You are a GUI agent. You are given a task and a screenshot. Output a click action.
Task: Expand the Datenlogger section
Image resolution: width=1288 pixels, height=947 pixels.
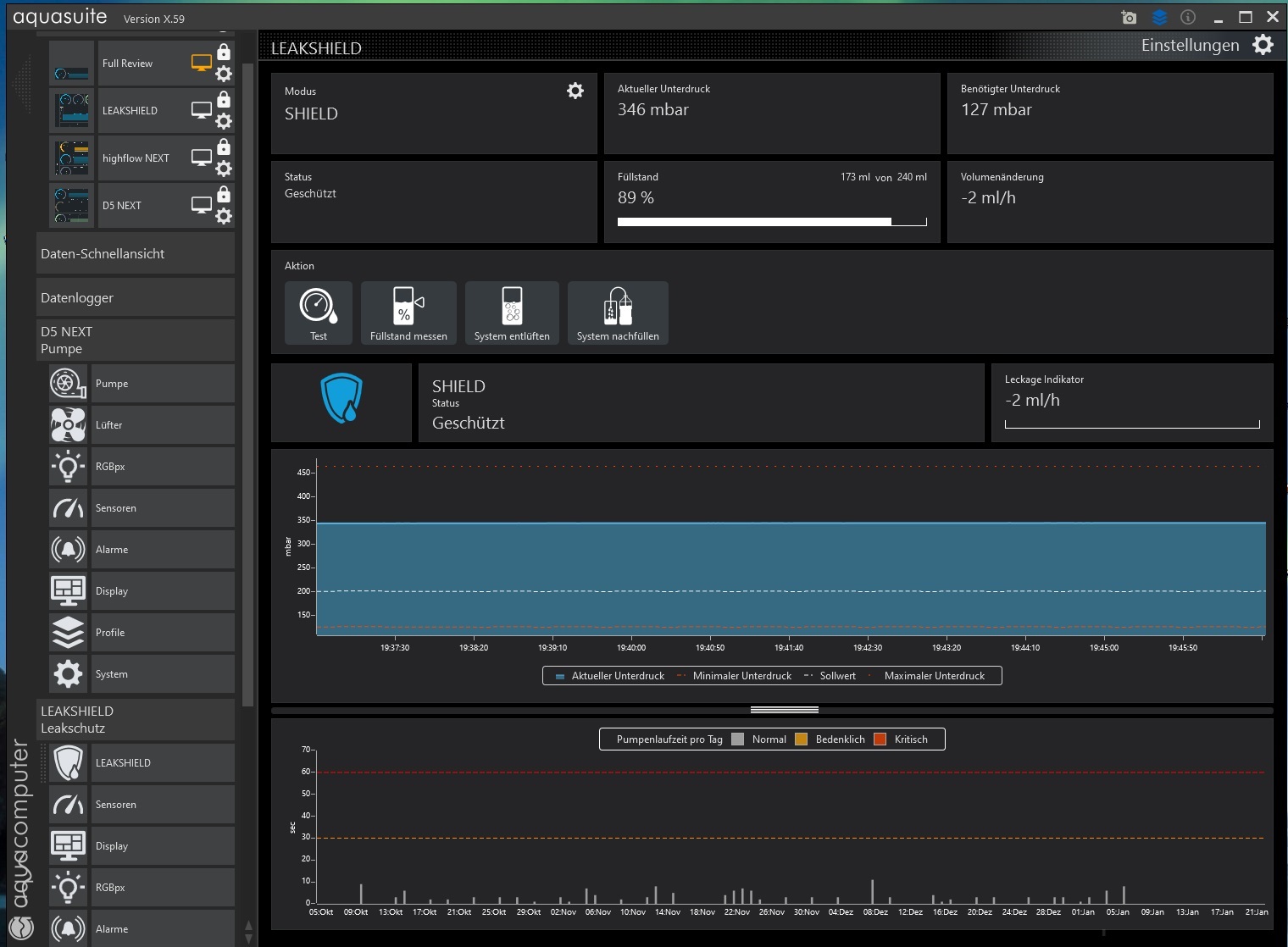pos(136,297)
